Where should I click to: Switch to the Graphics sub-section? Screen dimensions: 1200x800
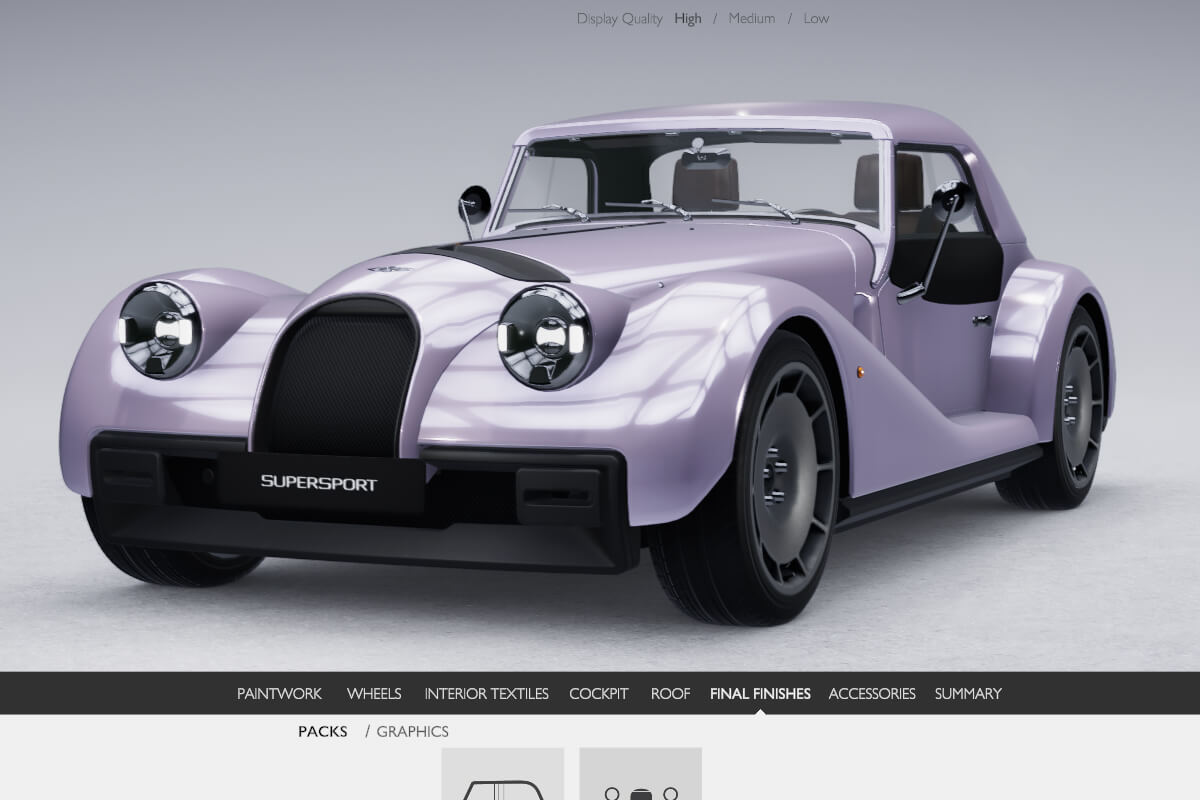click(412, 732)
